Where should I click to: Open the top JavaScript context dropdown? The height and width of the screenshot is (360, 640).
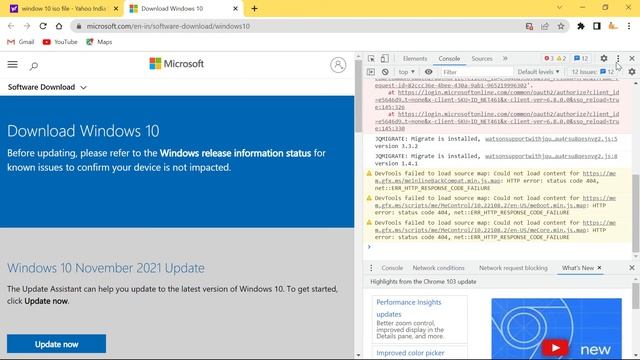coord(407,72)
